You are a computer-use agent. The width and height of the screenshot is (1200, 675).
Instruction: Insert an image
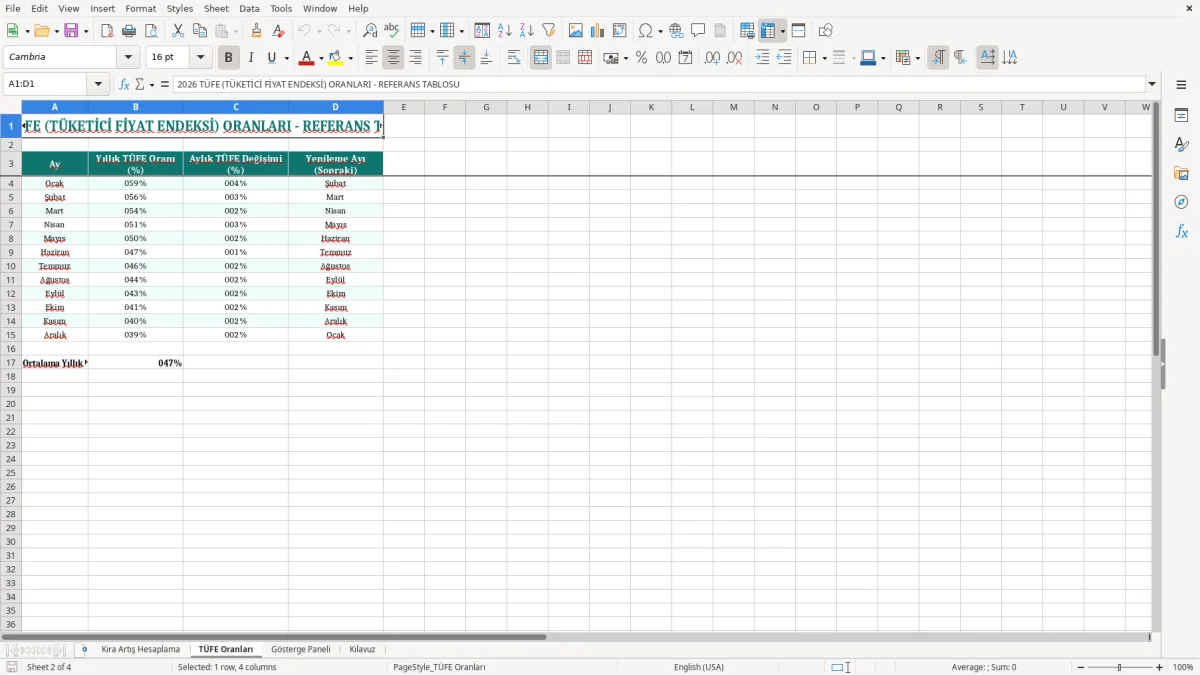[575, 31]
